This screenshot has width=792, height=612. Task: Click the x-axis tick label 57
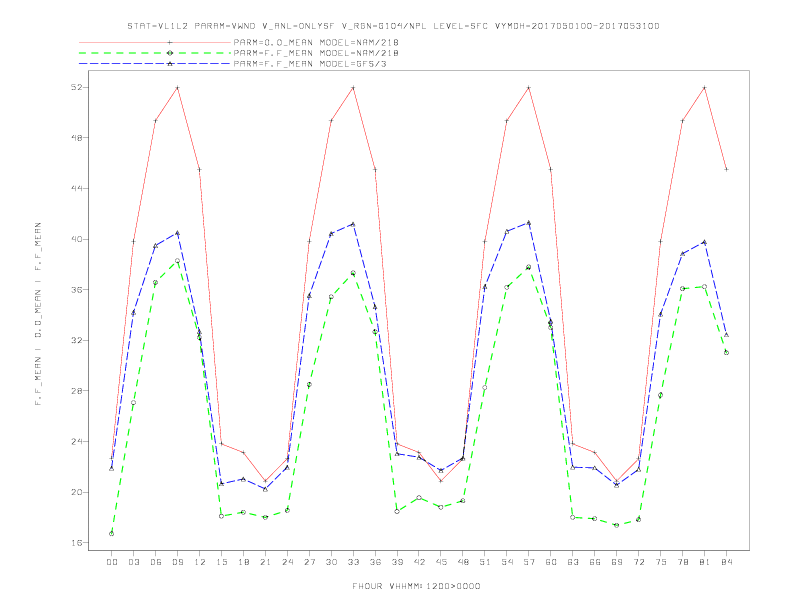click(529, 562)
